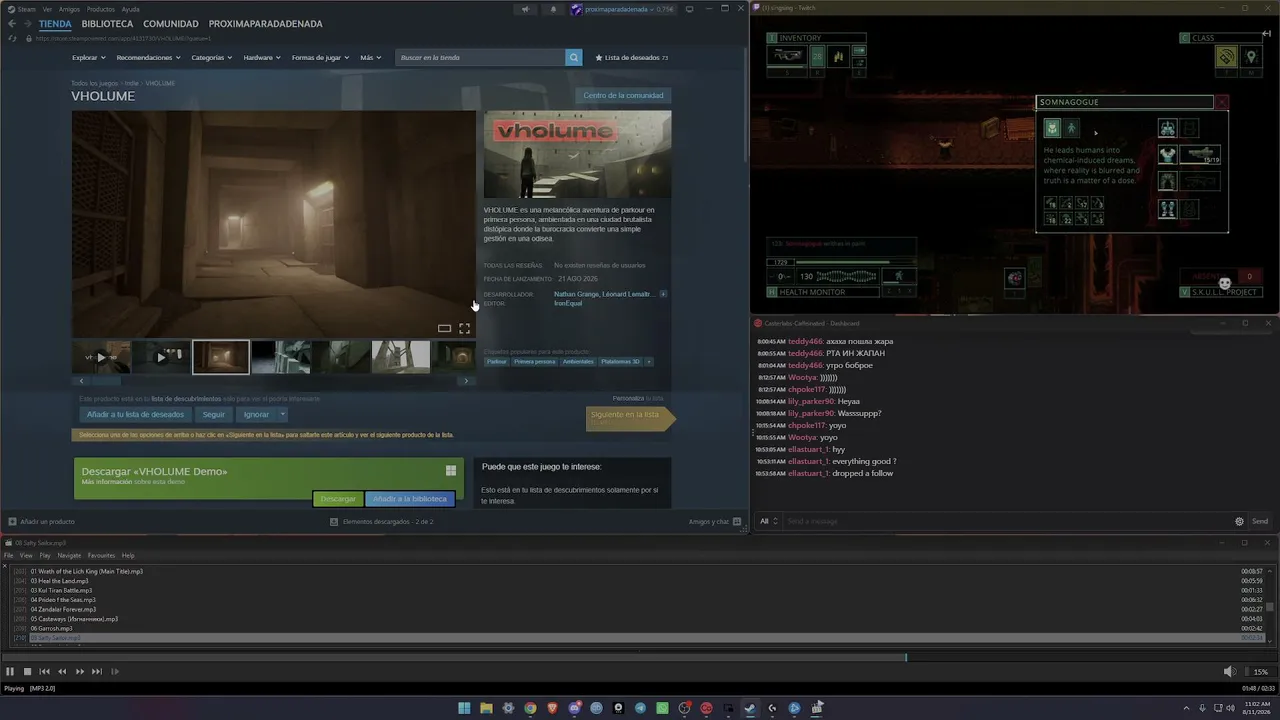Select 05 Castaways track in playlist
Screen dimensions: 1280x720
pyautogui.click(x=74, y=619)
